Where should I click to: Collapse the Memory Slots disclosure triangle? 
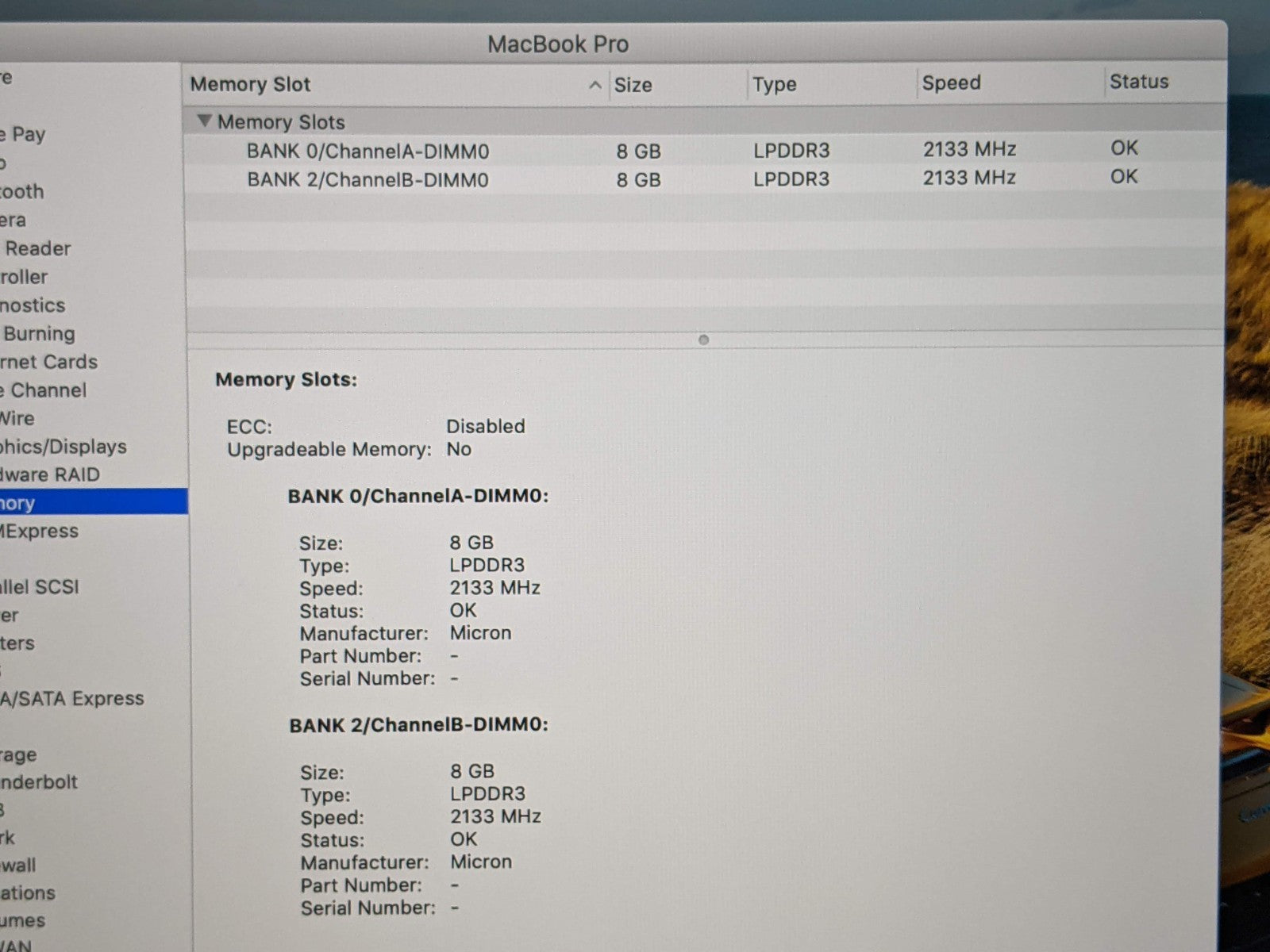click(205, 121)
